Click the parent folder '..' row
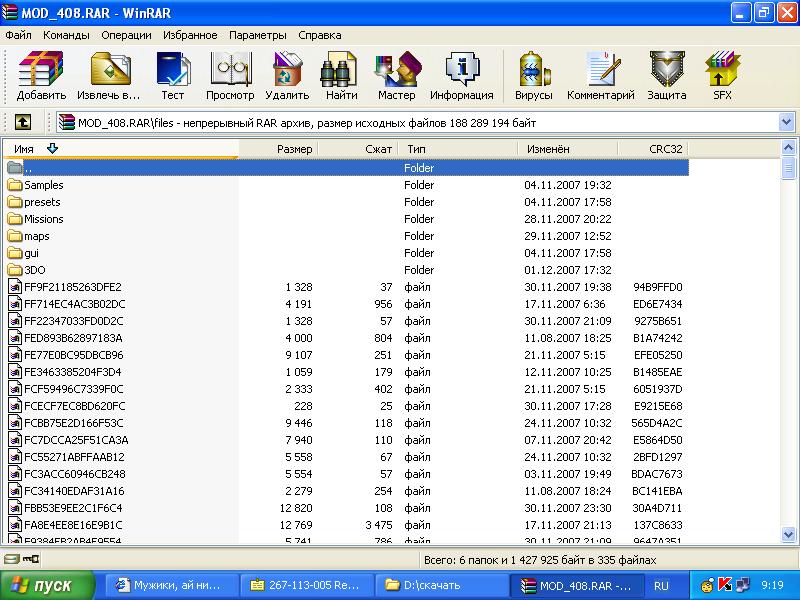 [348, 168]
